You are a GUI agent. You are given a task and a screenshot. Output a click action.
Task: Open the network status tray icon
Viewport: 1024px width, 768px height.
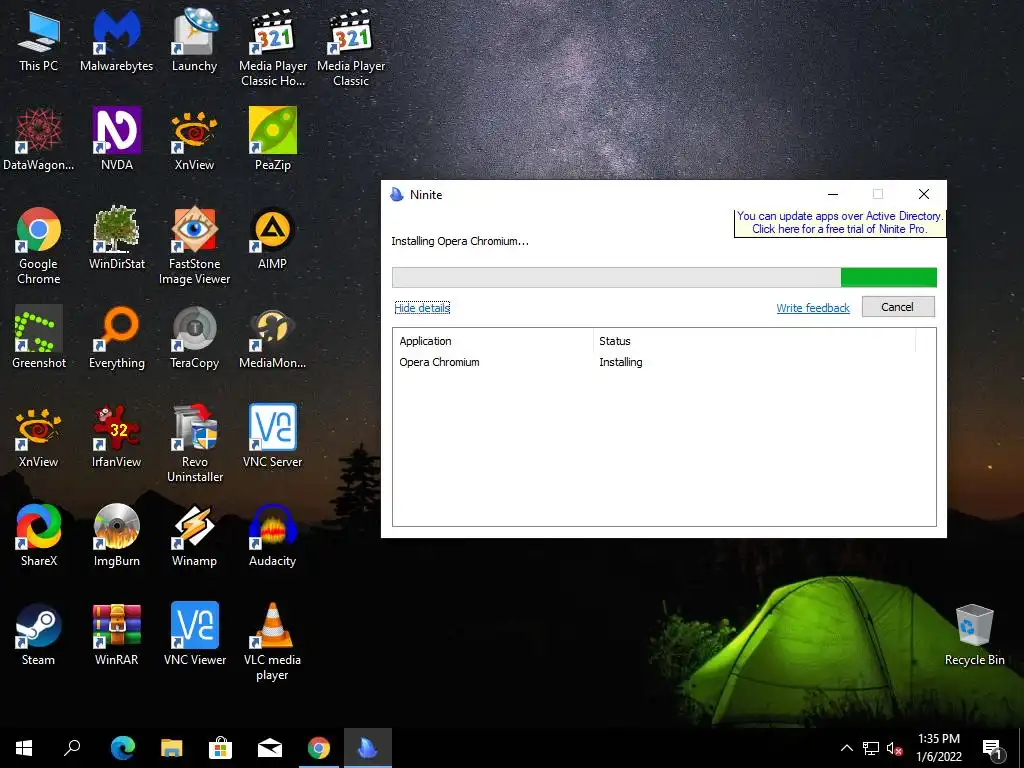871,748
